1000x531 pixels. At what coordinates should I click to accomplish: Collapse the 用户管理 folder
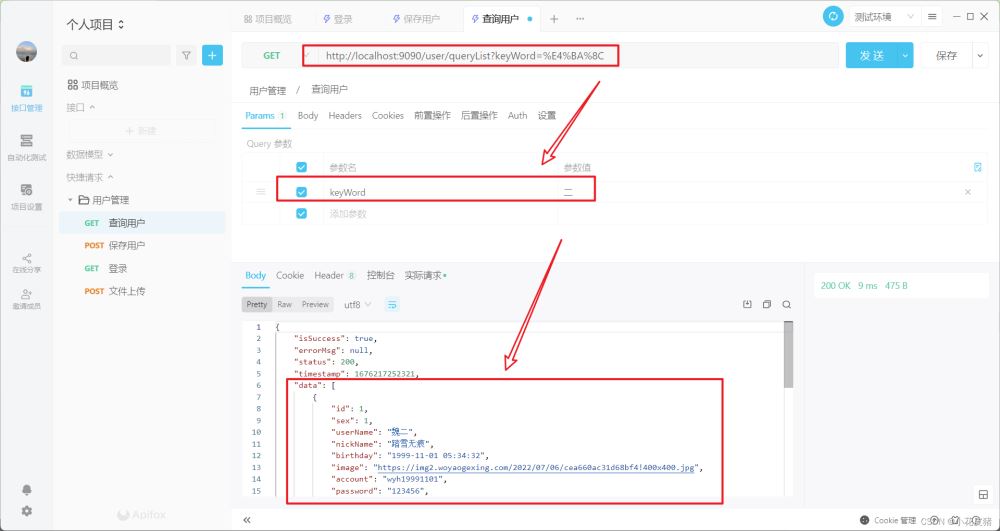coord(70,200)
